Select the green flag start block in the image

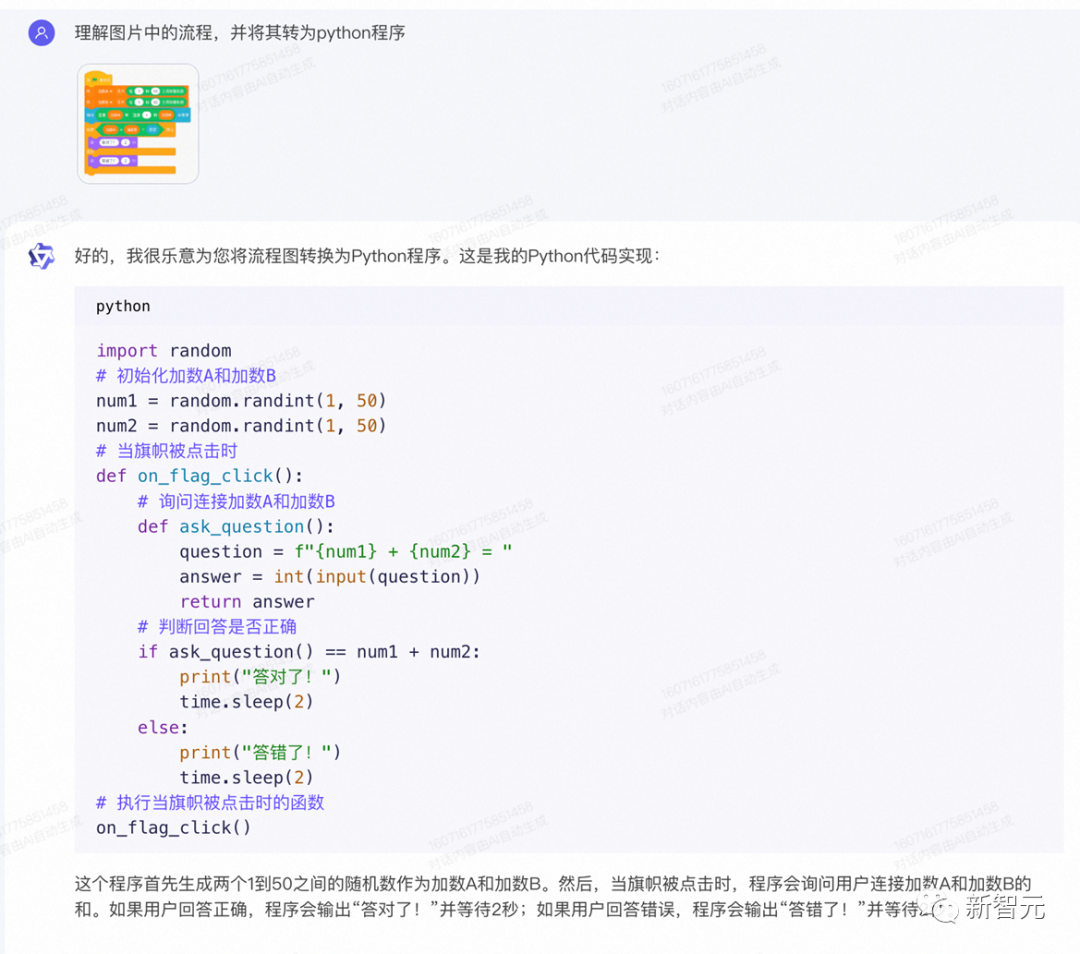[x=96, y=78]
